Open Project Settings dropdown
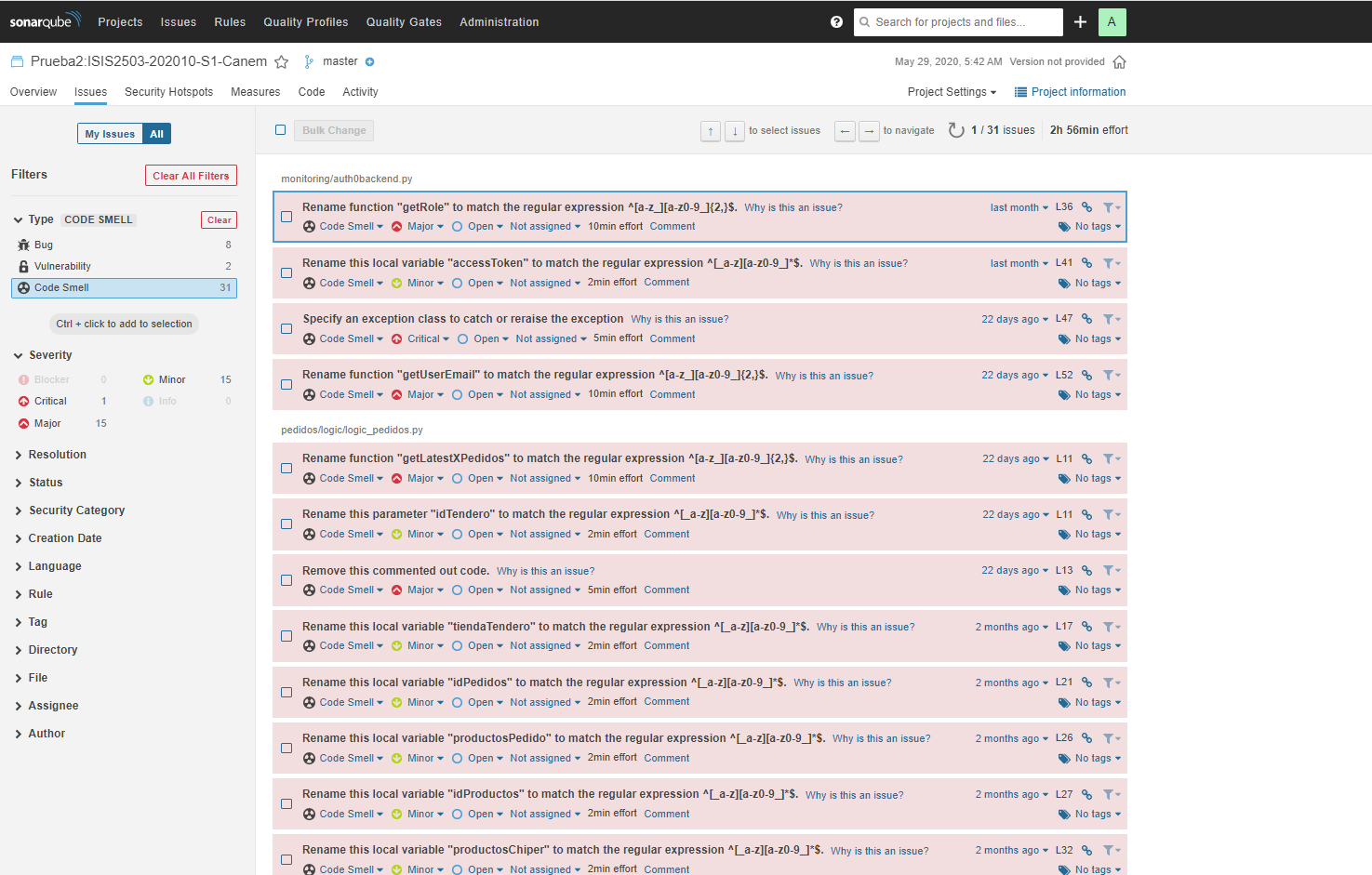The image size is (1372, 875). click(x=952, y=92)
